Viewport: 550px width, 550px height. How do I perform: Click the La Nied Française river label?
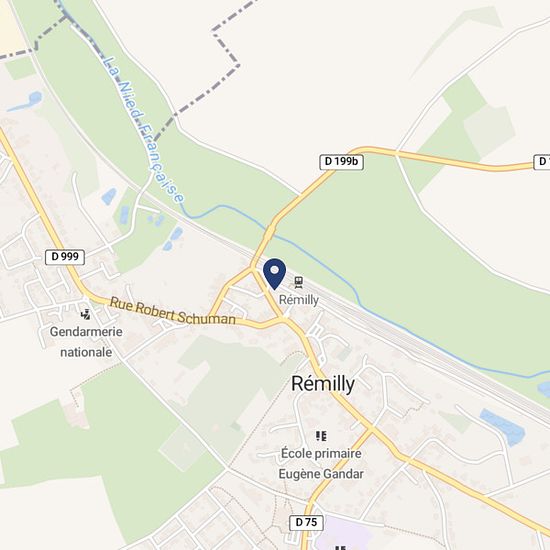click(144, 129)
